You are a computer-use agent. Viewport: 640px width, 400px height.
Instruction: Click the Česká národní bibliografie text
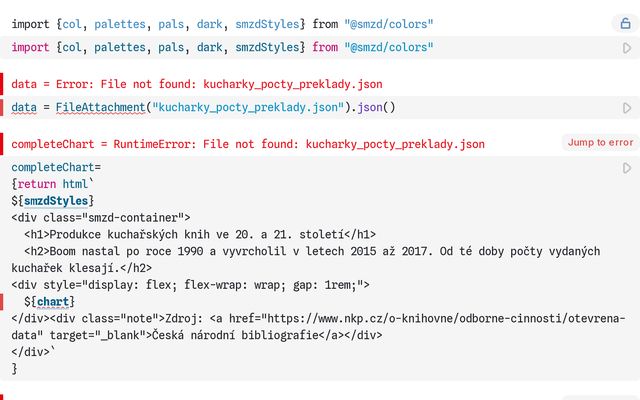coord(235,335)
